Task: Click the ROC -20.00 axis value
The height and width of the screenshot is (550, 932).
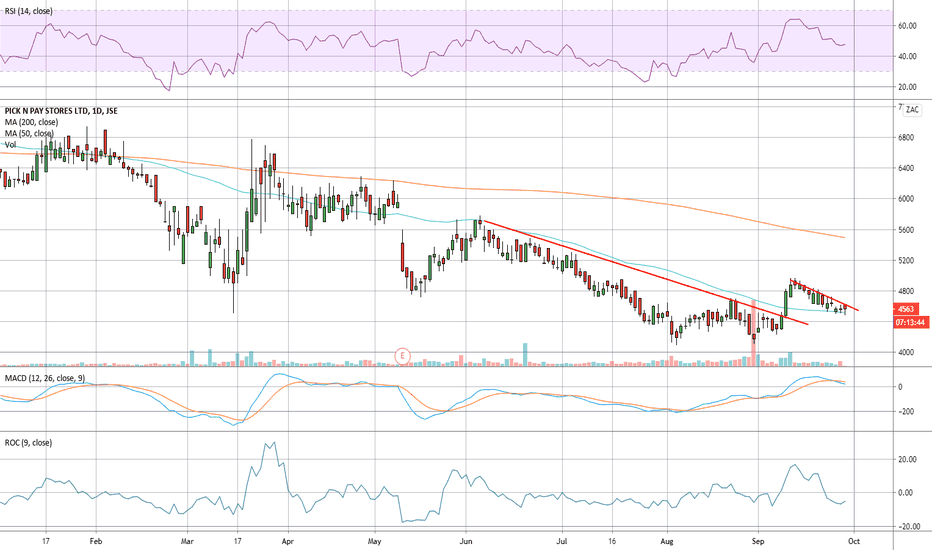Action: (907, 527)
